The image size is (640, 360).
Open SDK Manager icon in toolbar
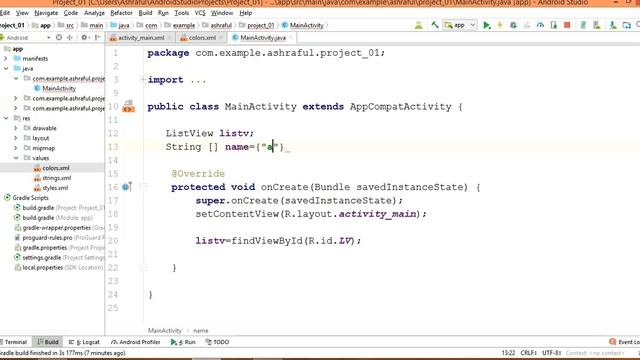click(x=613, y=25)
